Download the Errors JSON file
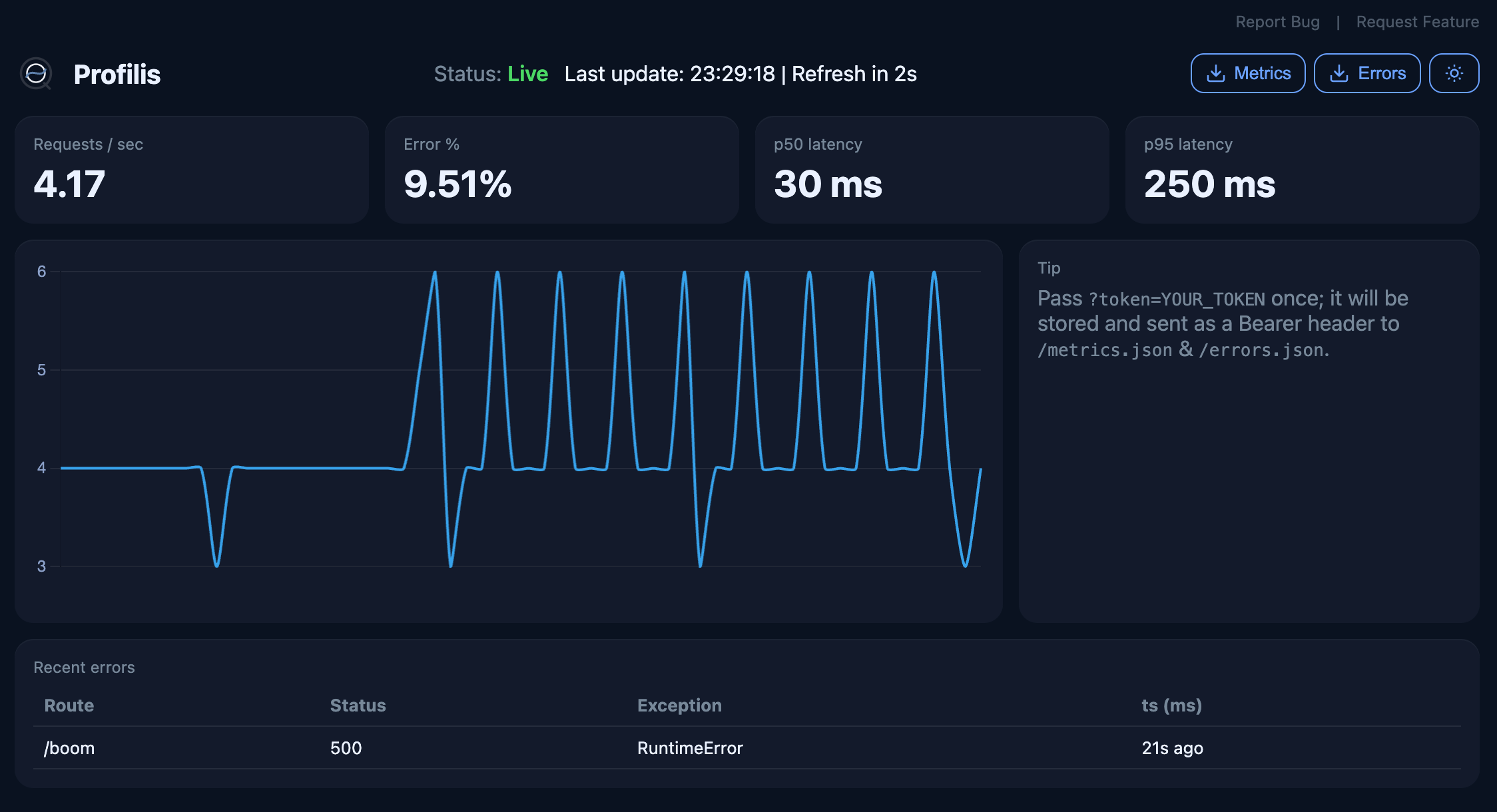 tap(1366, 73)
